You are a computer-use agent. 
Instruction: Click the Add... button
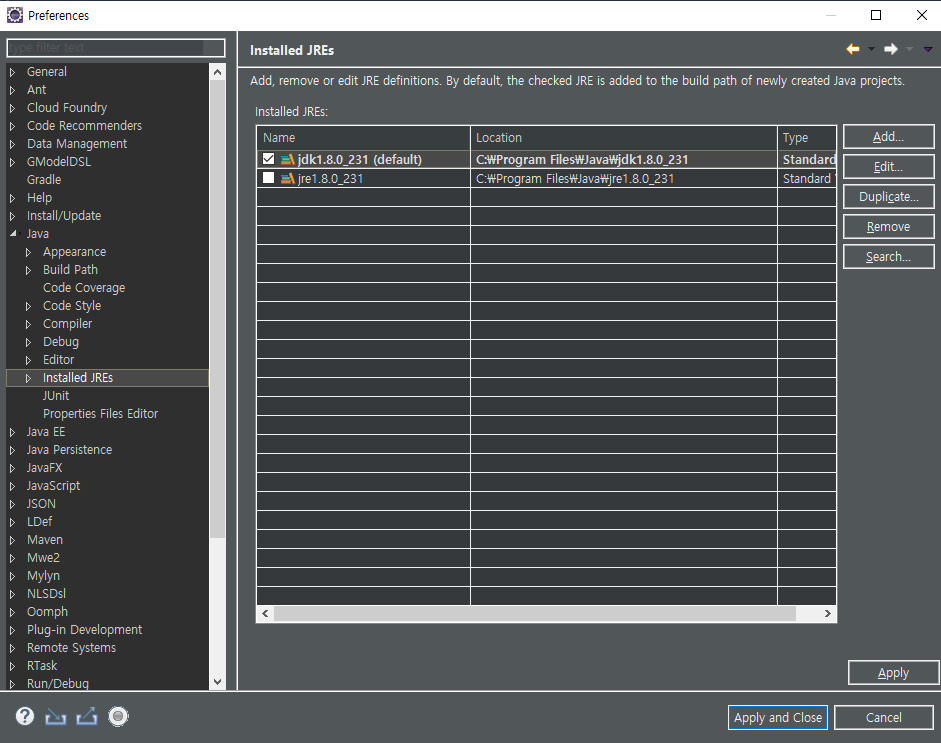[888, 136]
